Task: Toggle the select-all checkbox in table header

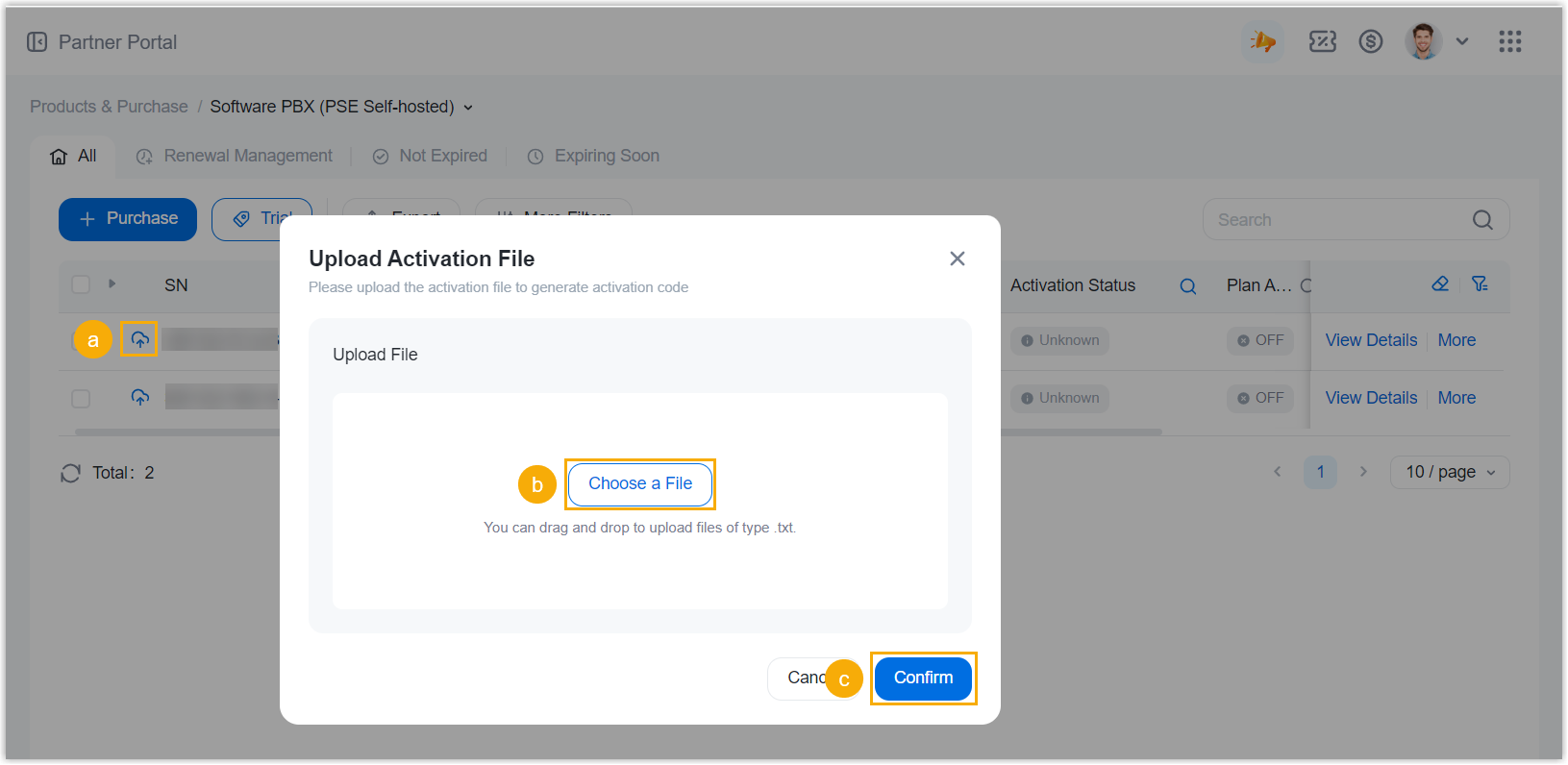Action: click(x=81, y=284)
